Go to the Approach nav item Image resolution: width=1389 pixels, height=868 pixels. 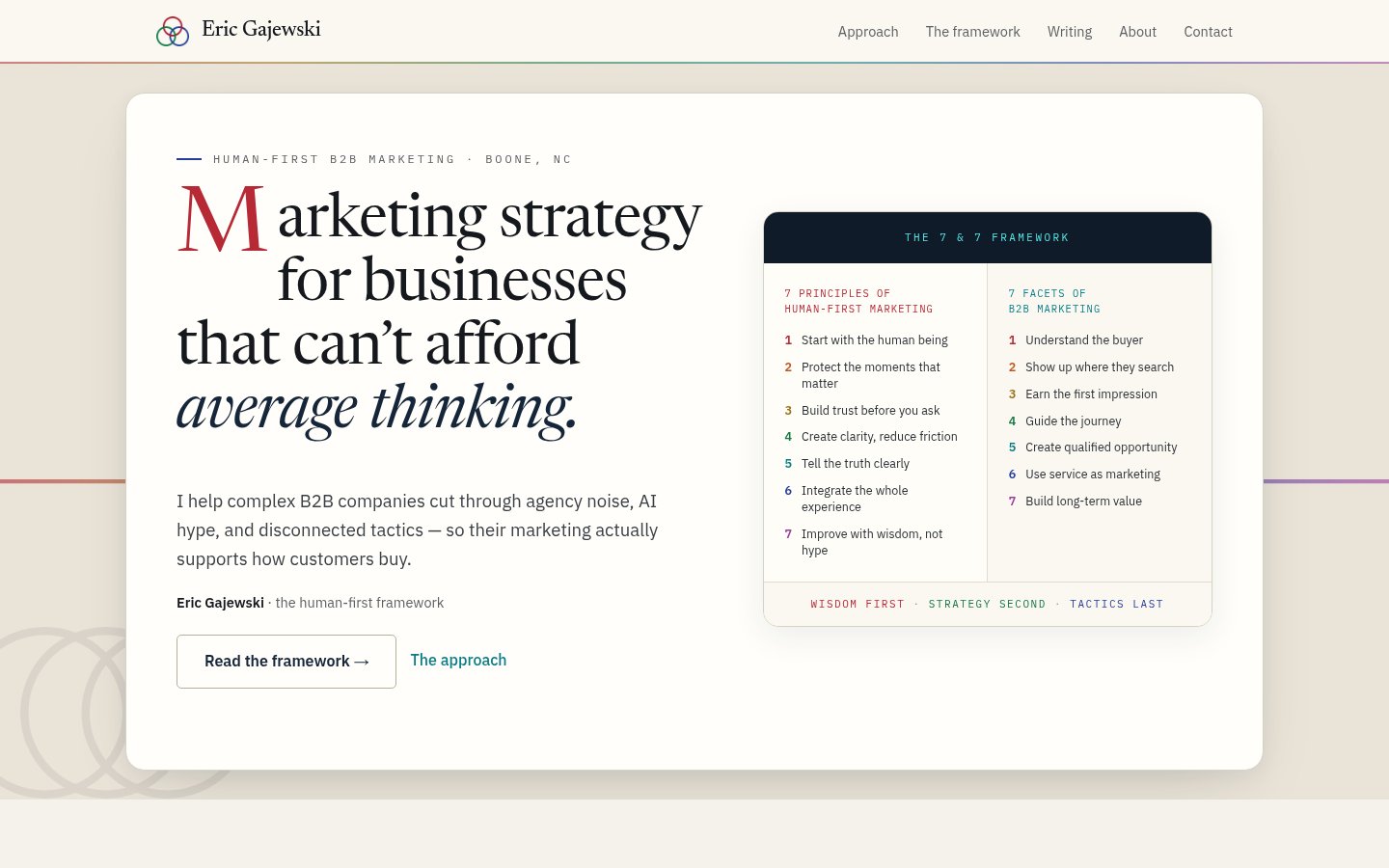click(x=868, y=32)
